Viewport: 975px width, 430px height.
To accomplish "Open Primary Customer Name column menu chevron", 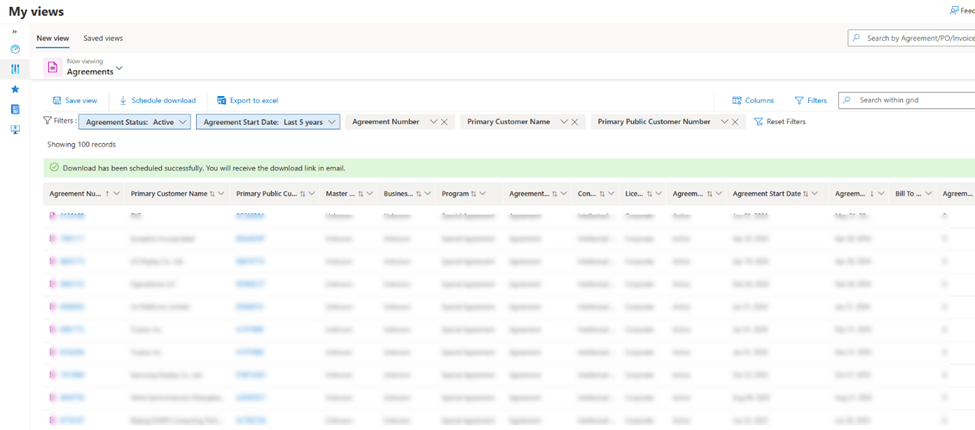I will pyautogui.click(x=221, y=194).
